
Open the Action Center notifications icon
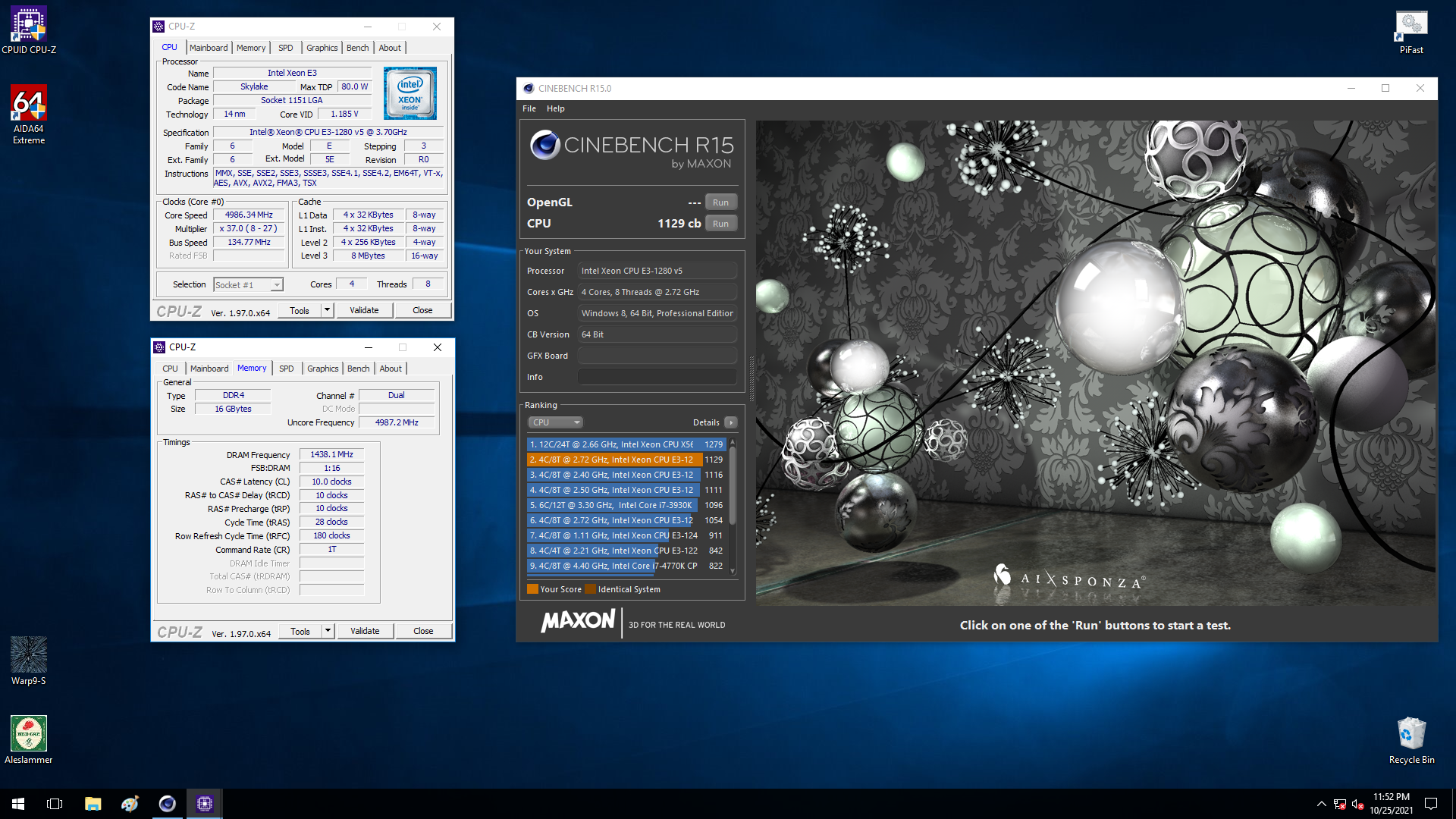tap(1431, 804)
